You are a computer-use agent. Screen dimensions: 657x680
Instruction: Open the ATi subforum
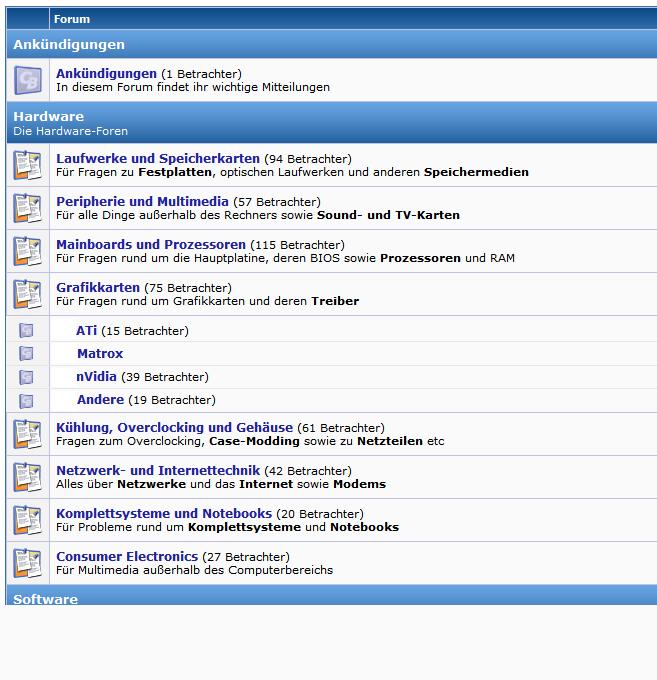coord(86,331)
